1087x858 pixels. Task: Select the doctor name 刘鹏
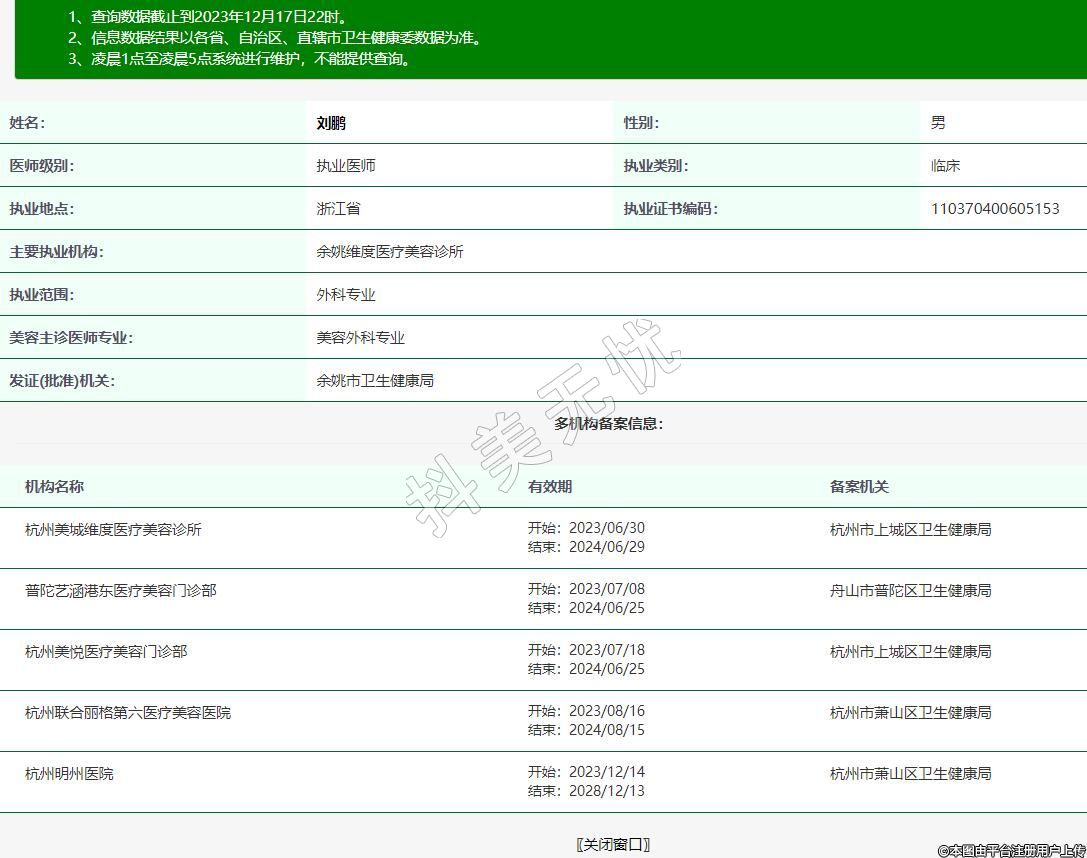coord(331,123)
